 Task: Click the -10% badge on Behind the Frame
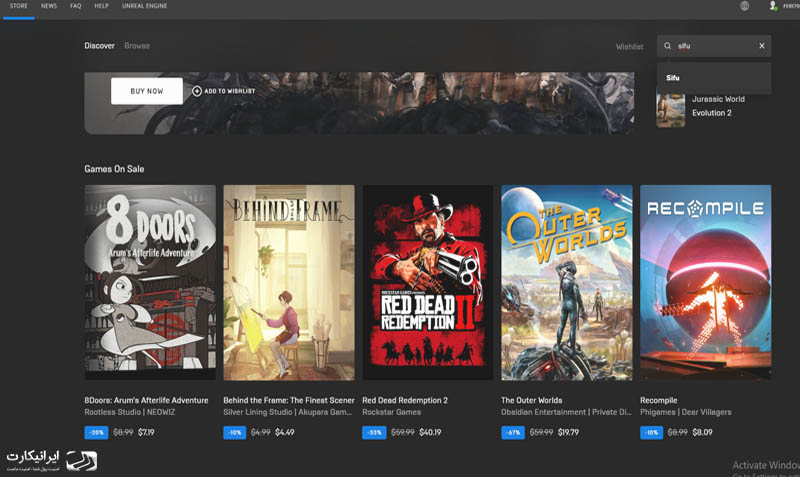[x=235, y=433]
